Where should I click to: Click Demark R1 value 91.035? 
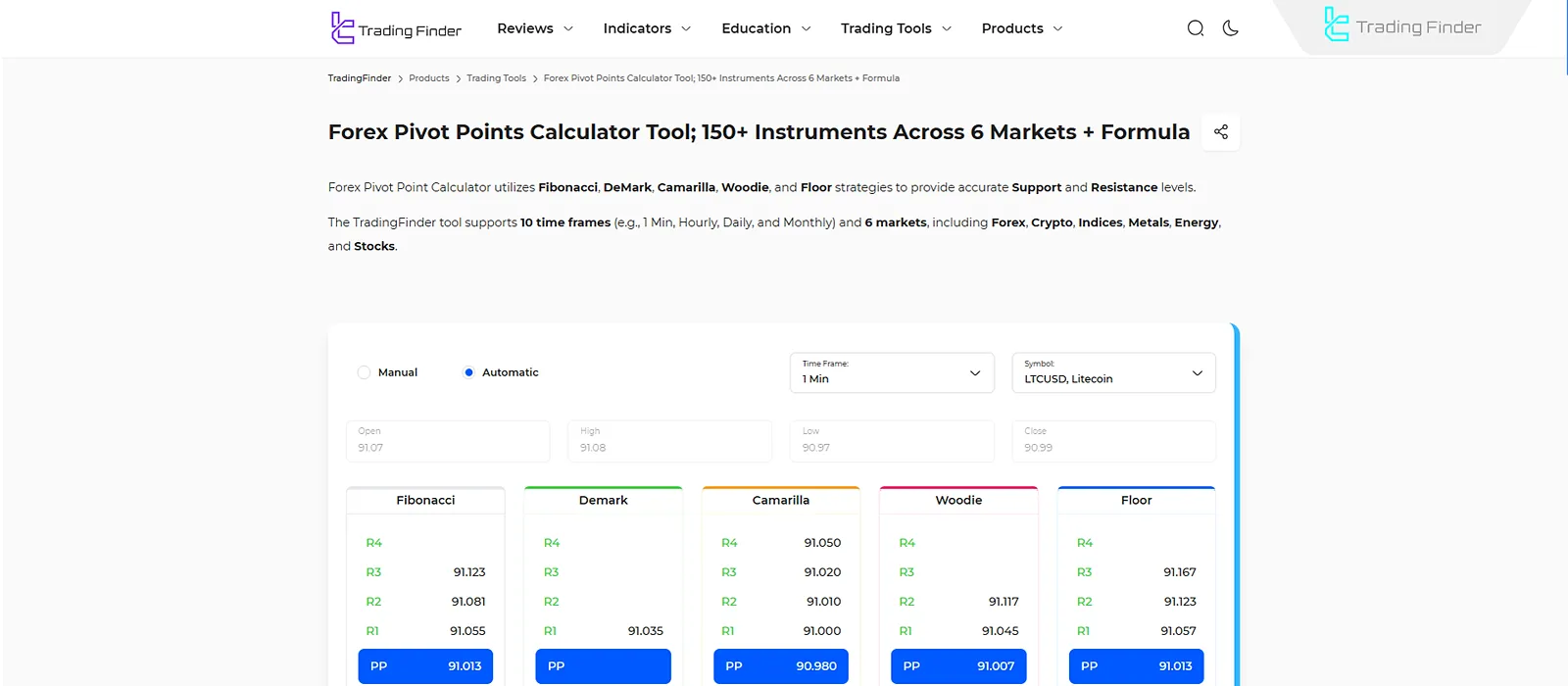pyautogui.click(x=646, y=631)
